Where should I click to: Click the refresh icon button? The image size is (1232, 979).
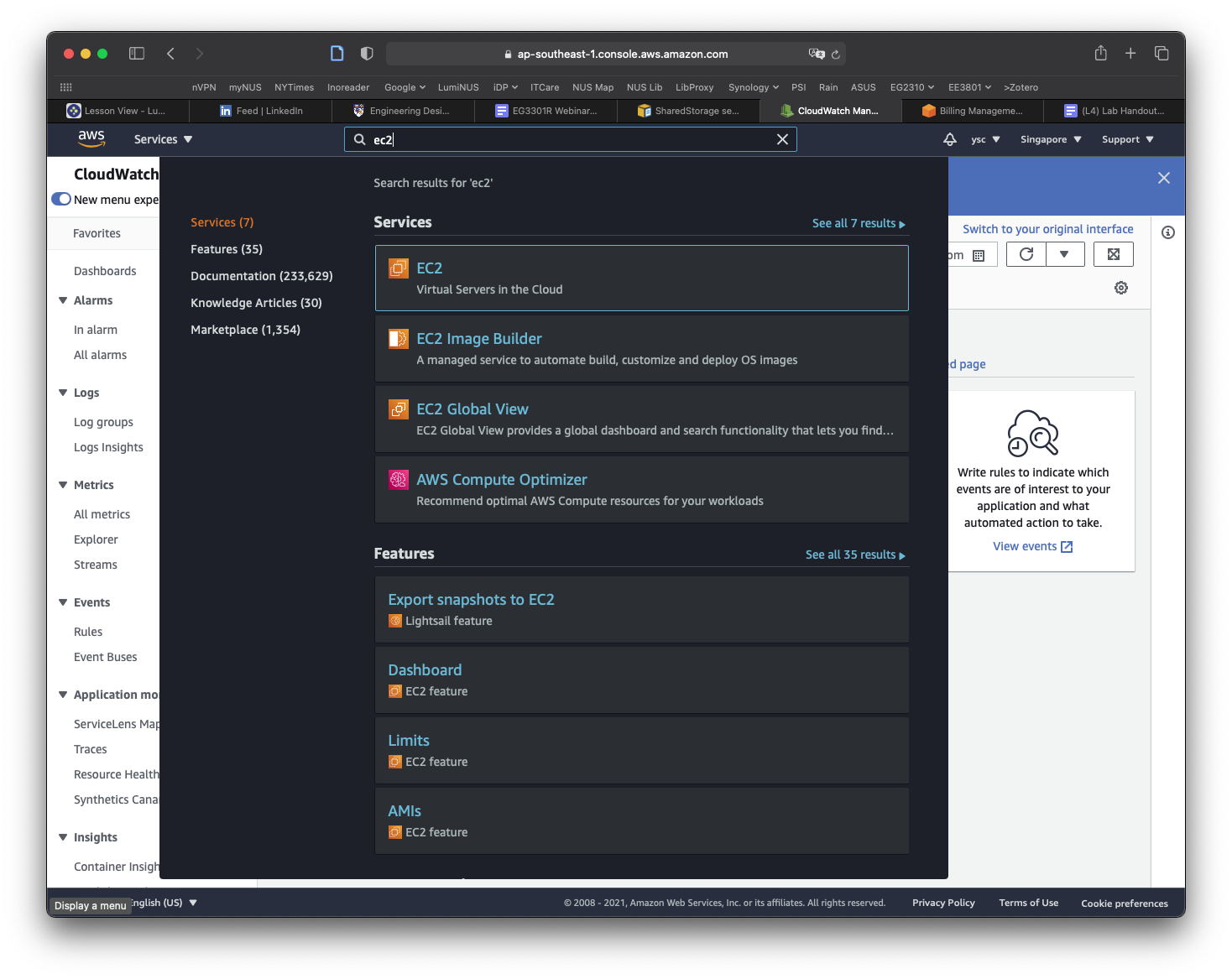pos(1026,254)
